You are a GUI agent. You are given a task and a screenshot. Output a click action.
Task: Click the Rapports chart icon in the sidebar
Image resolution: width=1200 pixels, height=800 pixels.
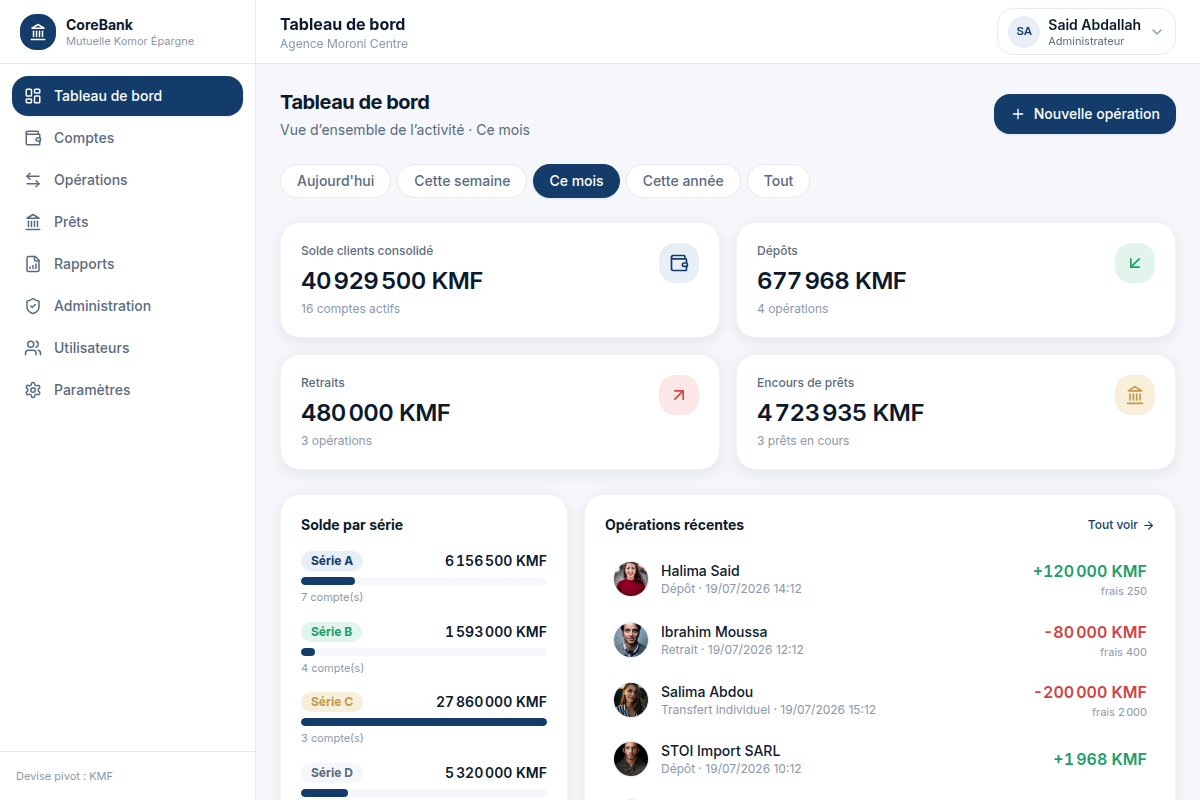[x=33, y=264]
